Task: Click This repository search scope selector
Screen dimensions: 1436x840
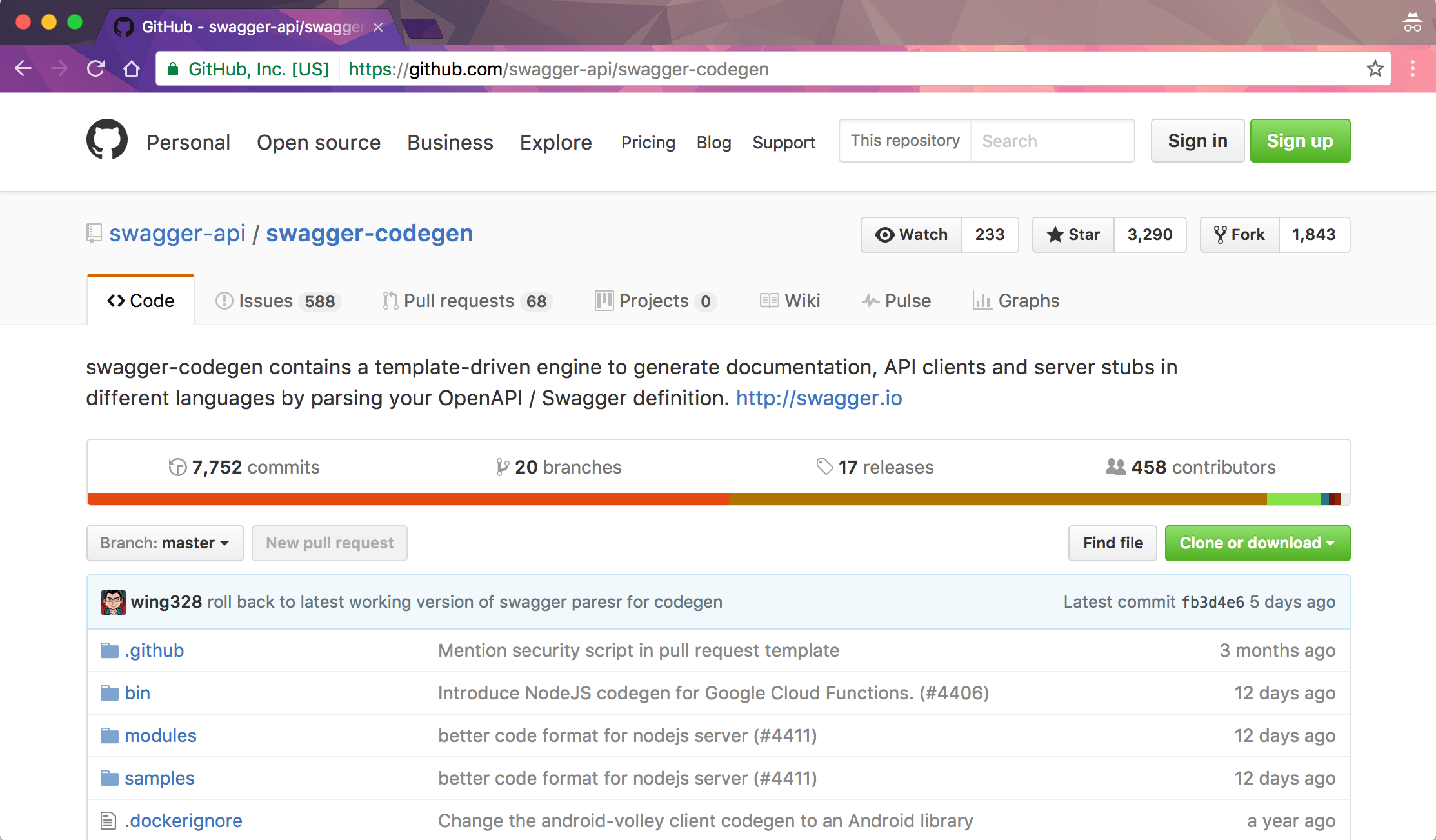Action: click(x=904, y=141)
